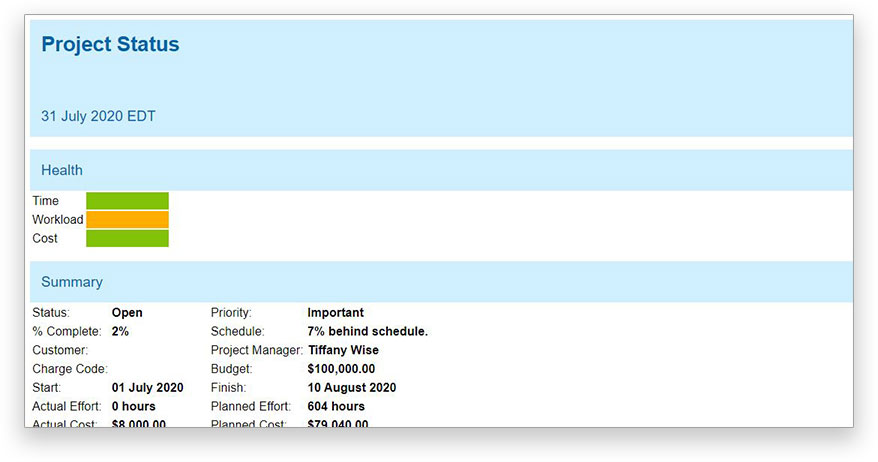Click the Schedule: field label
This screenshot has height=462, width=878.
(237, 331)
